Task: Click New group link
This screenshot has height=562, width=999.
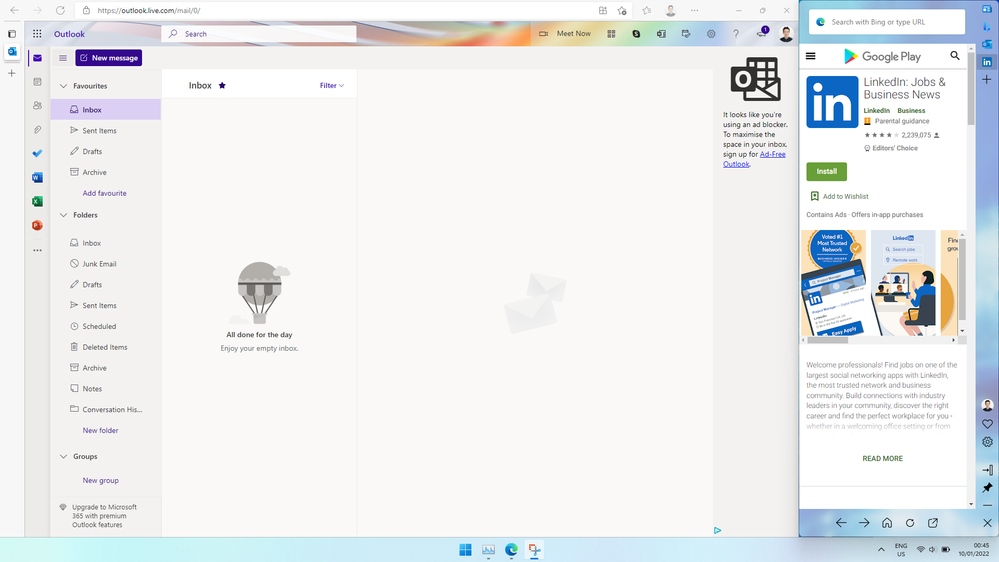Action: click(100, 480)
